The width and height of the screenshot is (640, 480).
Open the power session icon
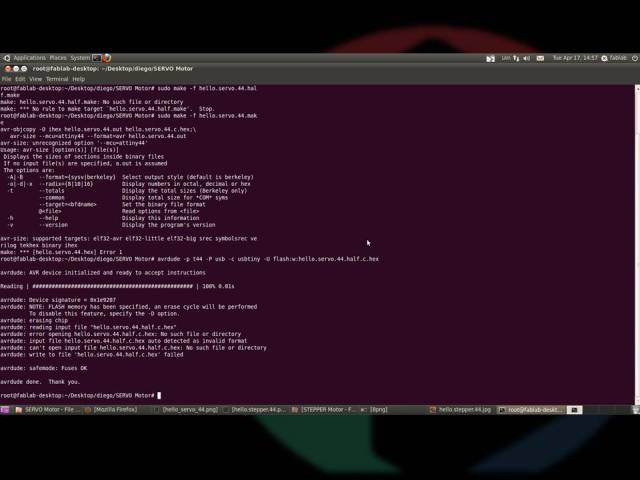635,58
